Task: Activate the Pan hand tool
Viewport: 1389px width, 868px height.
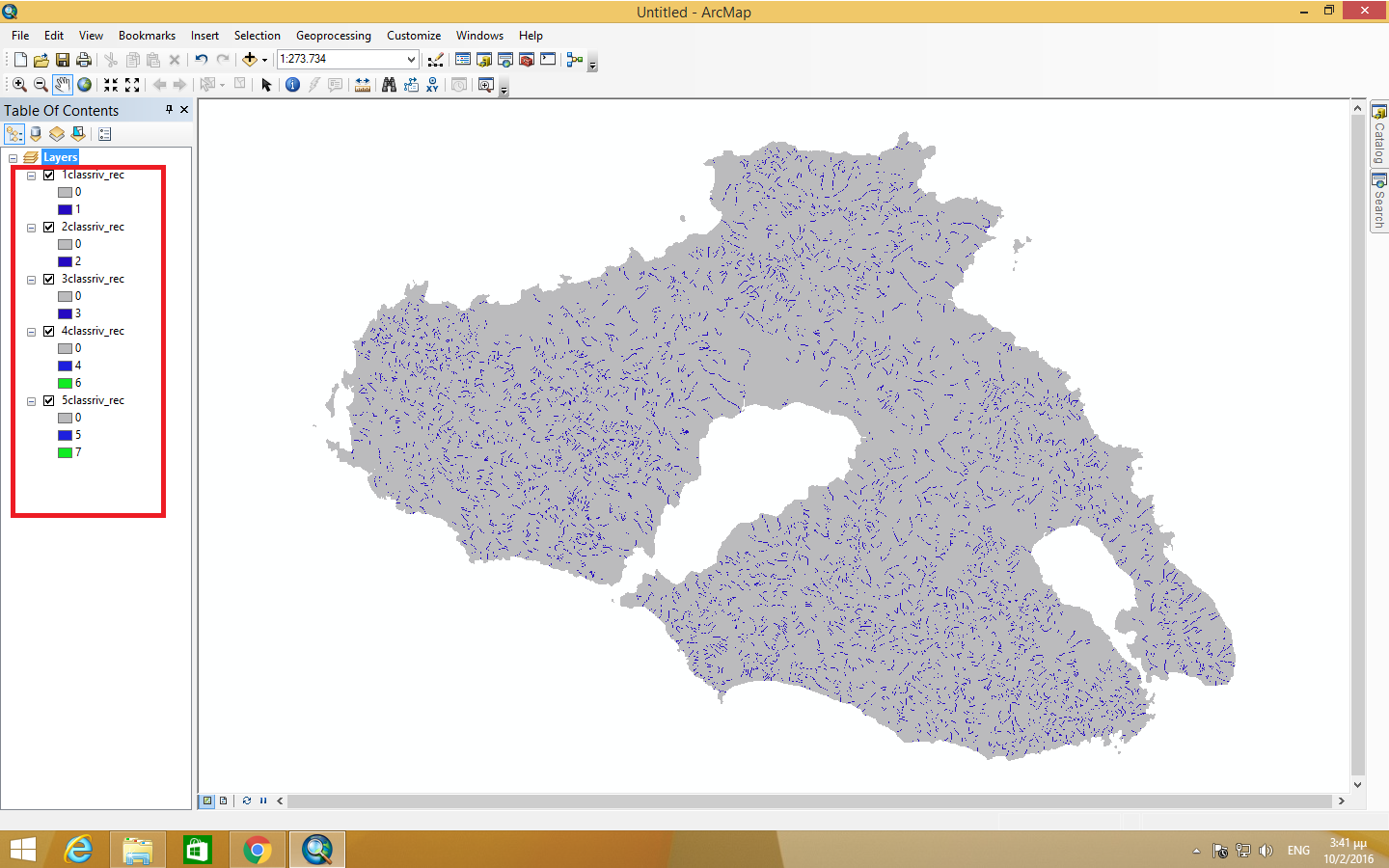Action: coord(63,85)
